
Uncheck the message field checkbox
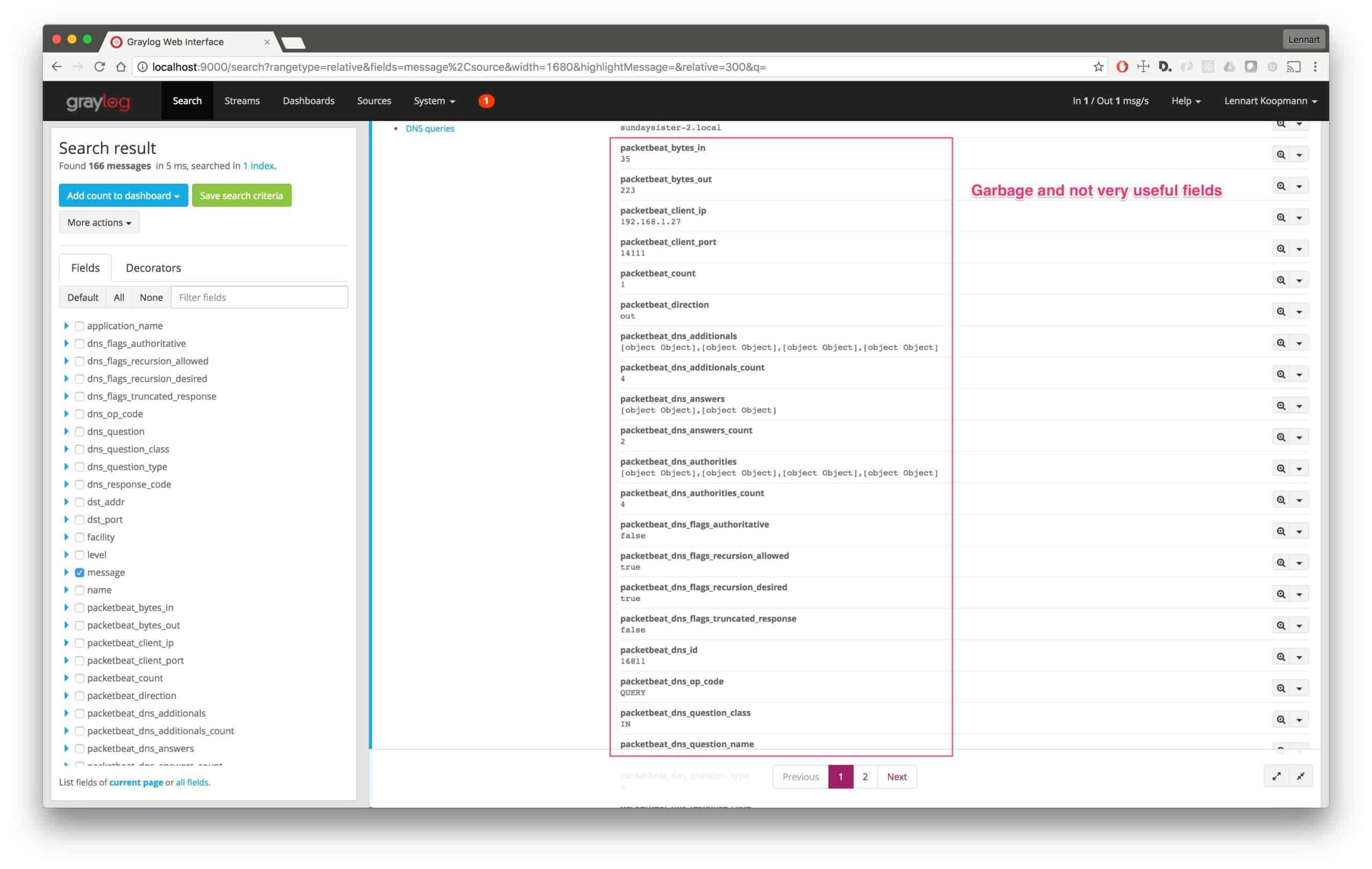tap(80, 572)
